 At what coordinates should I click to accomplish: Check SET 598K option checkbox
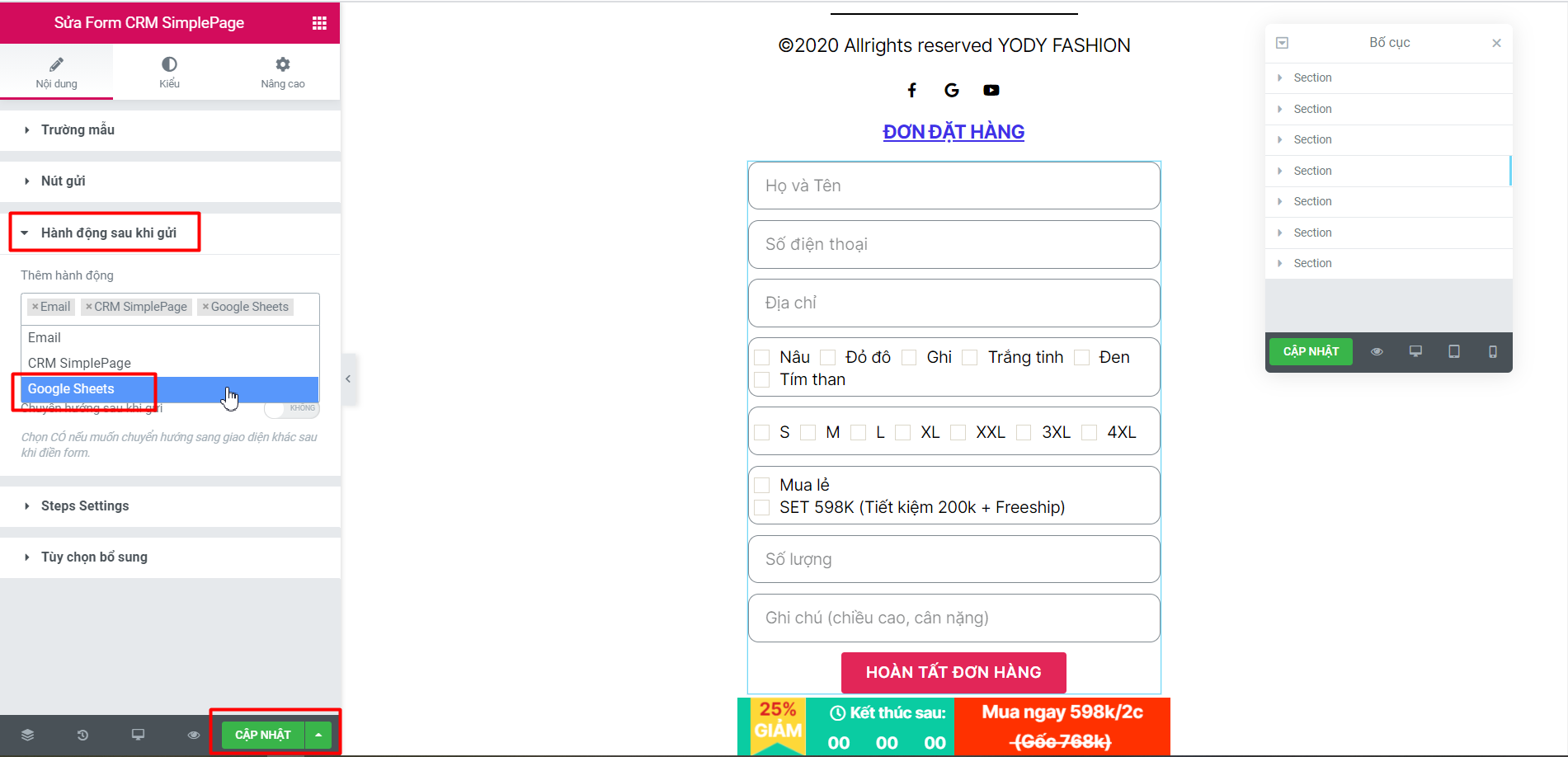(762, 508)
